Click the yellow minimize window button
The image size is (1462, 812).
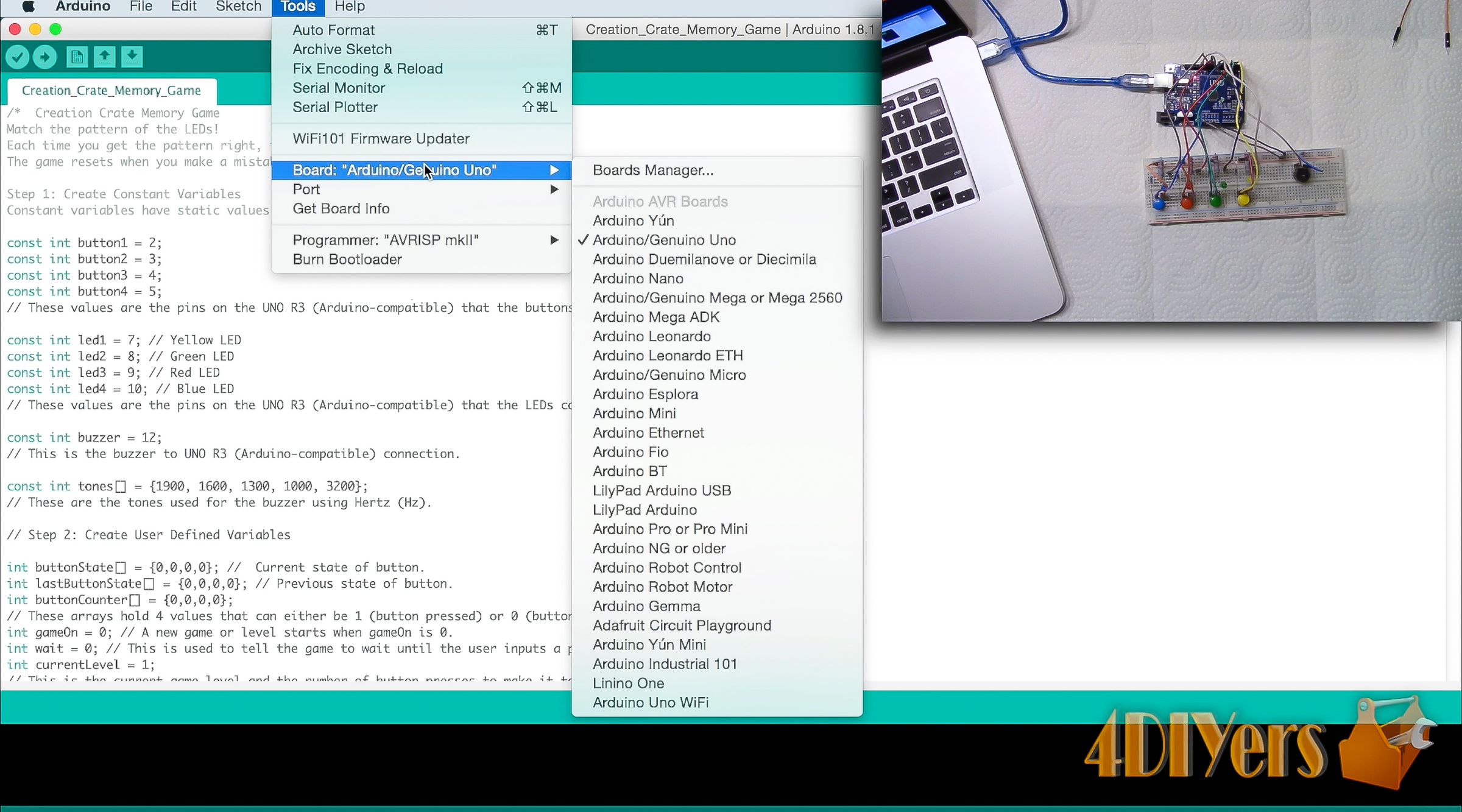(x=35, y=29)
